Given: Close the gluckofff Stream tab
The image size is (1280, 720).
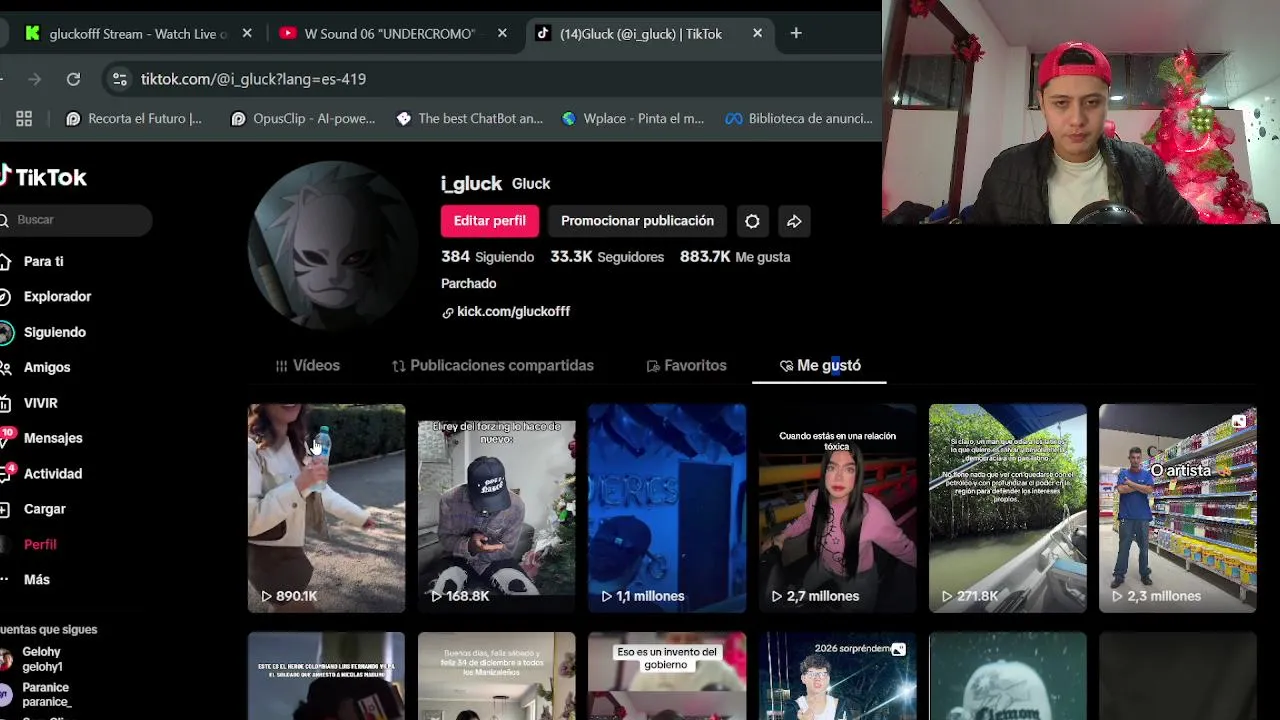Looking at the screenshot, I should click(x=247, y=33).
